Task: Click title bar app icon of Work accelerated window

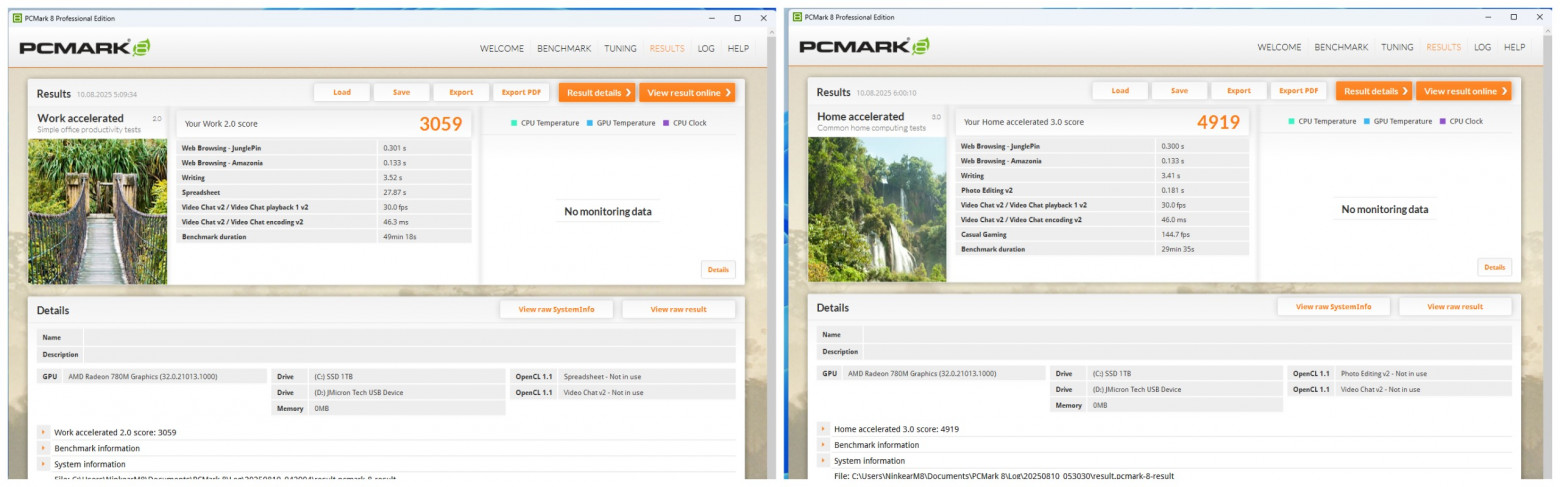Action: click(16, 17)
